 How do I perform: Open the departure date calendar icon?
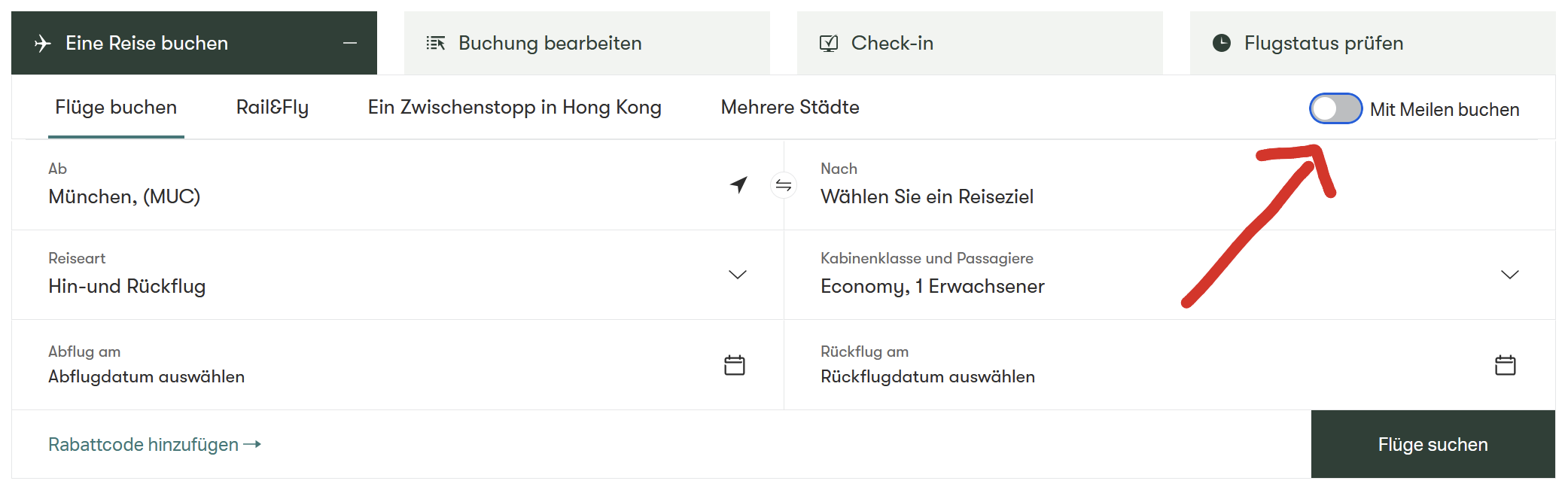[734, 365]
